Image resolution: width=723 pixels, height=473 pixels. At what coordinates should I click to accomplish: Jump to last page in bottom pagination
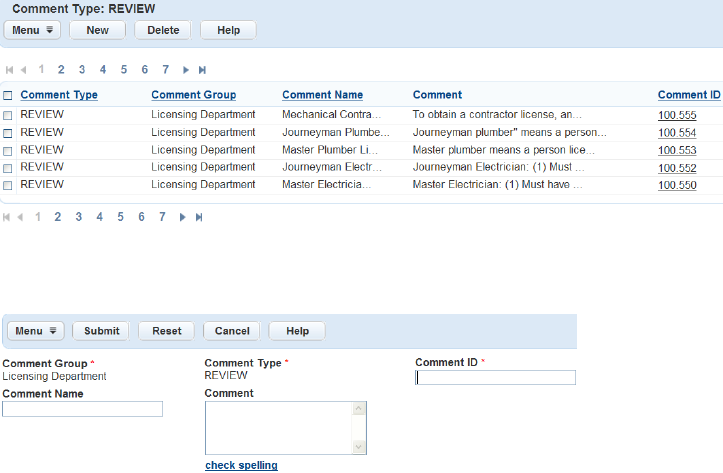(199, 217)
